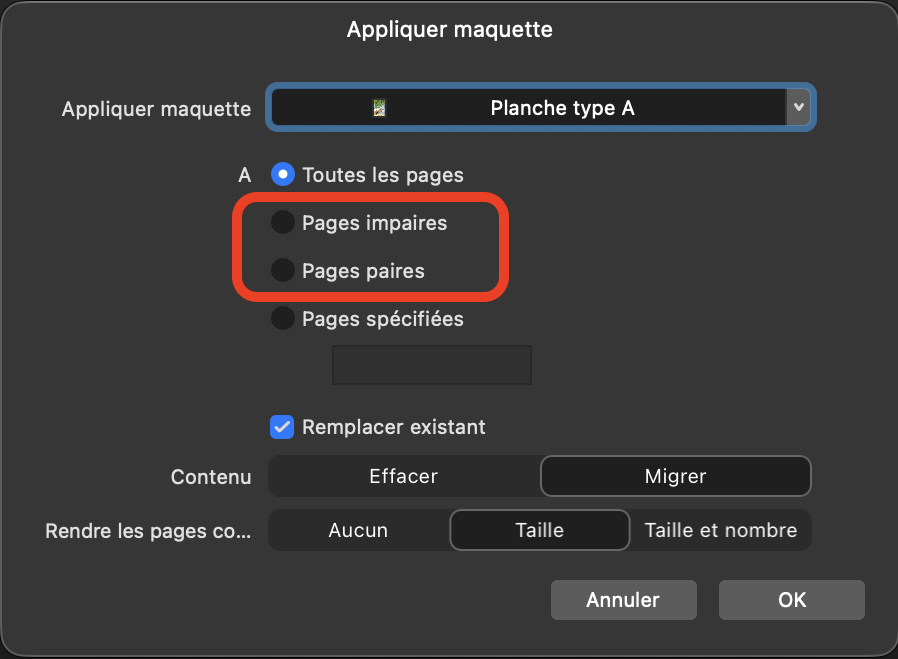
Task: Click the Rendre les pages co... label
Action: (148, 531)
